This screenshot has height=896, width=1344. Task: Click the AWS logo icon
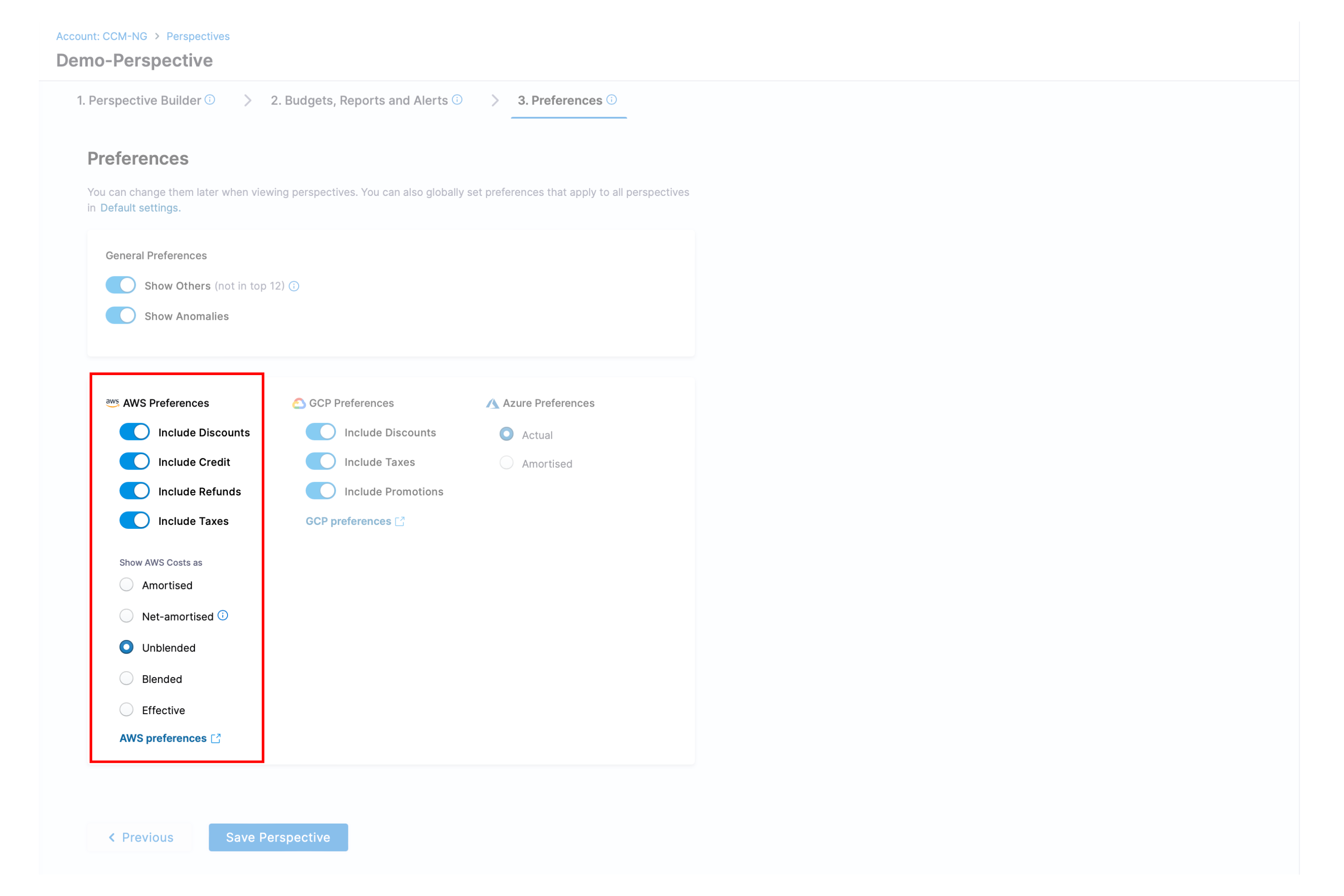click(x=112, y=403)
